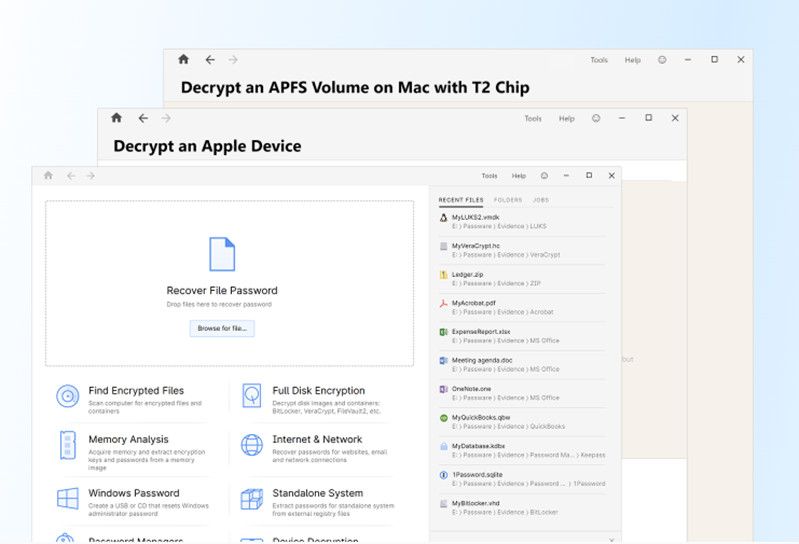
Task: Switch to Recent Files tab
Action: (461, 200)
